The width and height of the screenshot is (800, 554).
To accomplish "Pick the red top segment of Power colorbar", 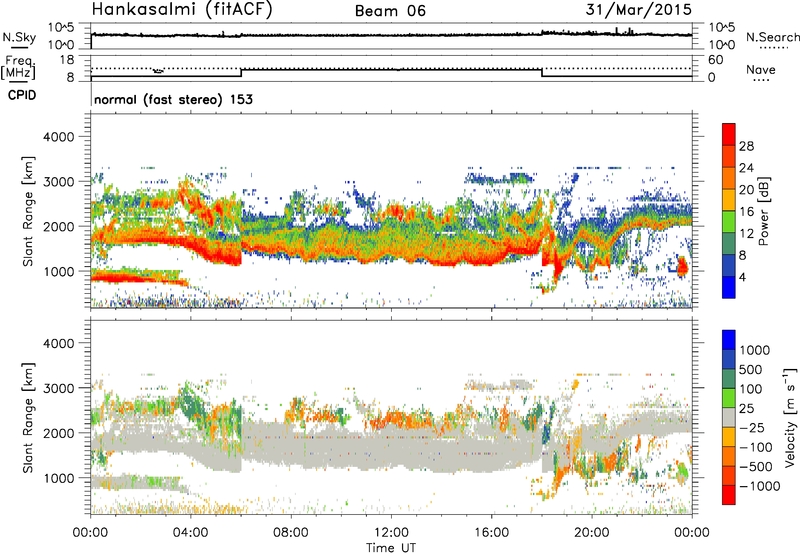I will click(729, 135).
